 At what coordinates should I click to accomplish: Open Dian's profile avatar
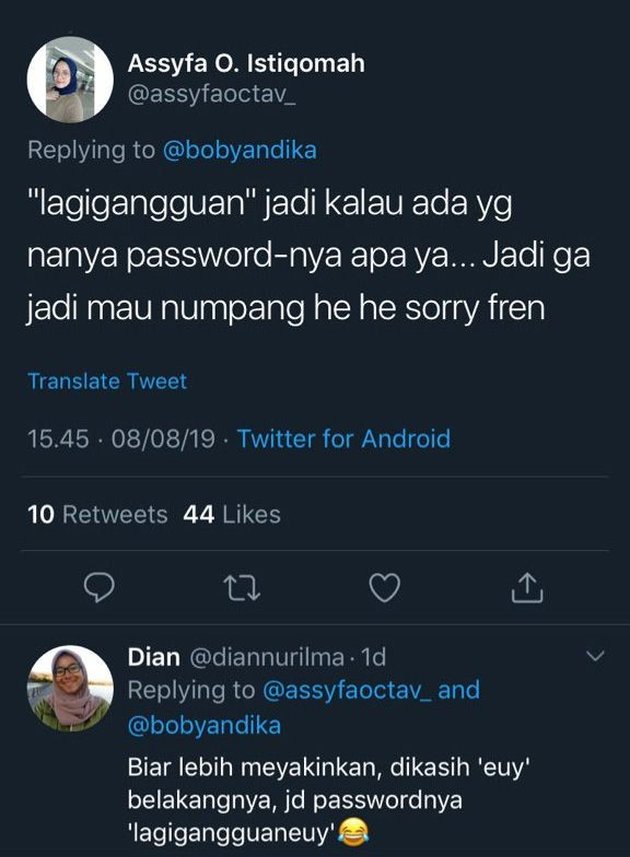(x=70, y=688)
